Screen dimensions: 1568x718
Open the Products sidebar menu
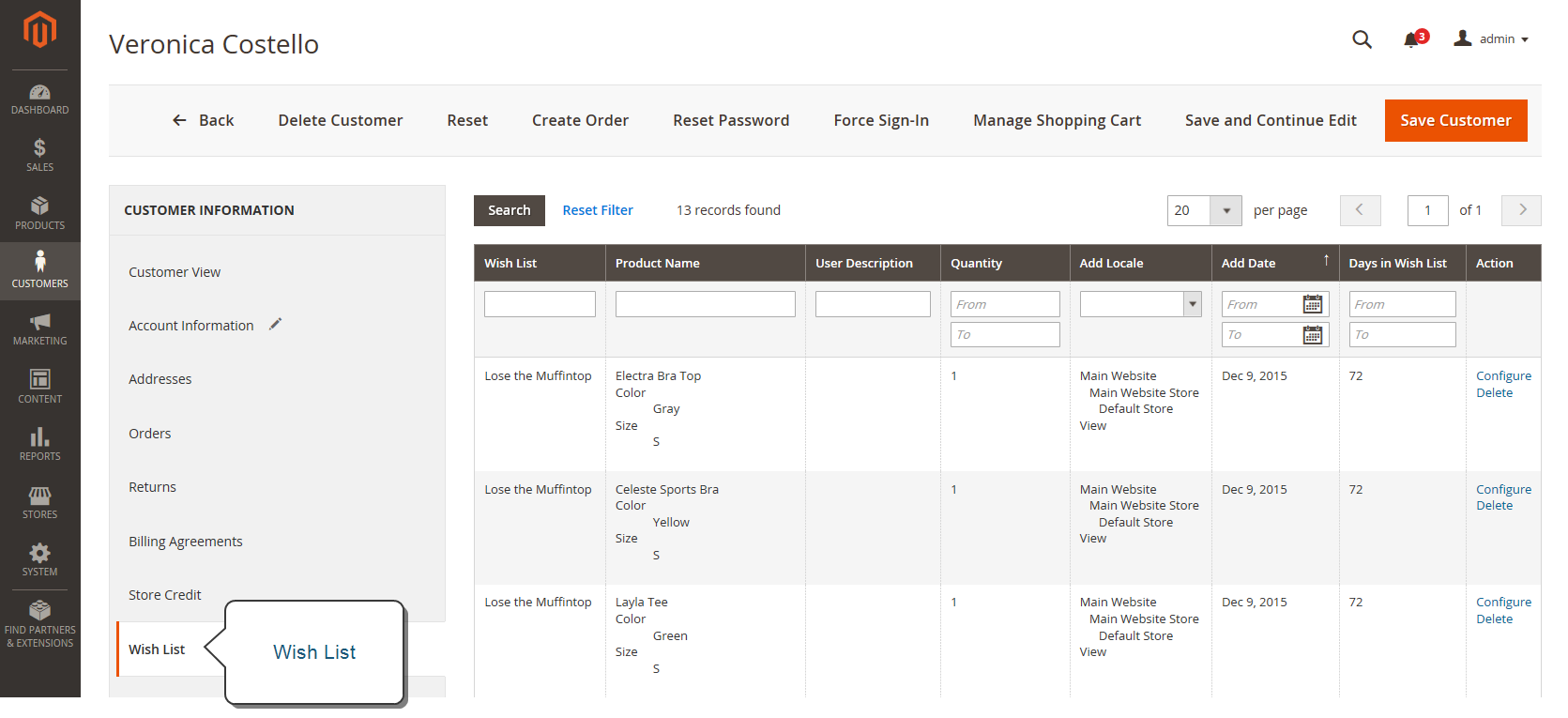(x=39, y=213)
